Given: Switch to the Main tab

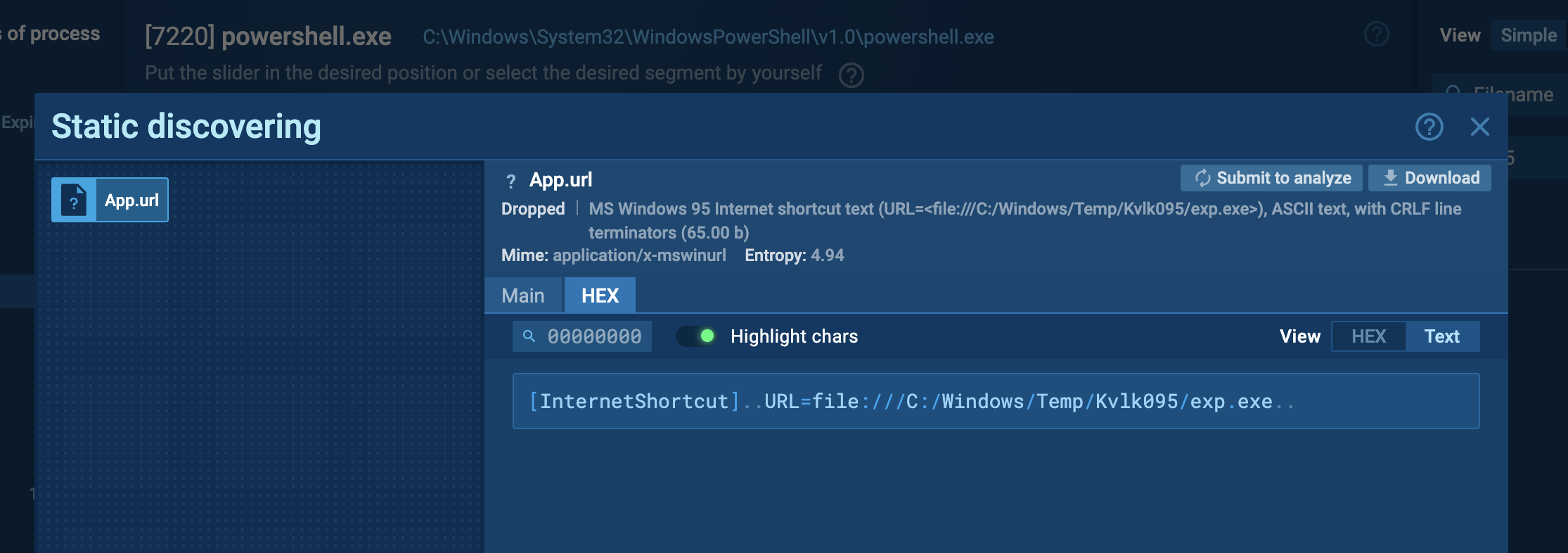Looking at the screenshot, I should click(522, 295).
